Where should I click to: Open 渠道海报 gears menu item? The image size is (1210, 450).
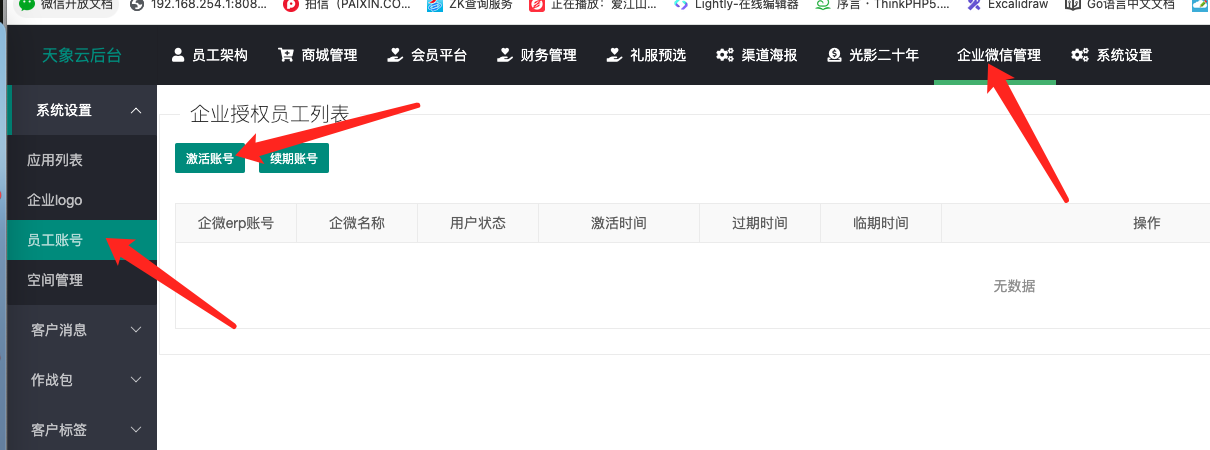[x=756, y=55]
